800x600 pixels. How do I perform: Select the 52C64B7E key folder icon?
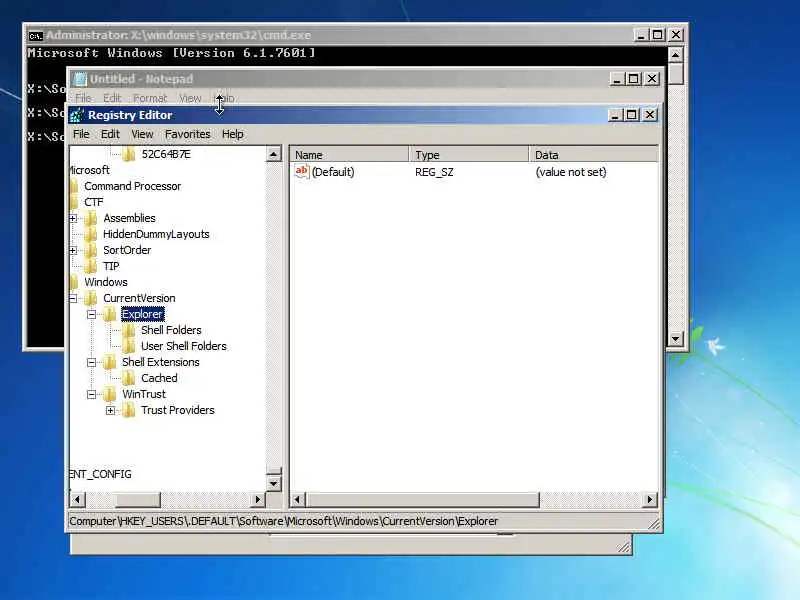click(129, 154)
